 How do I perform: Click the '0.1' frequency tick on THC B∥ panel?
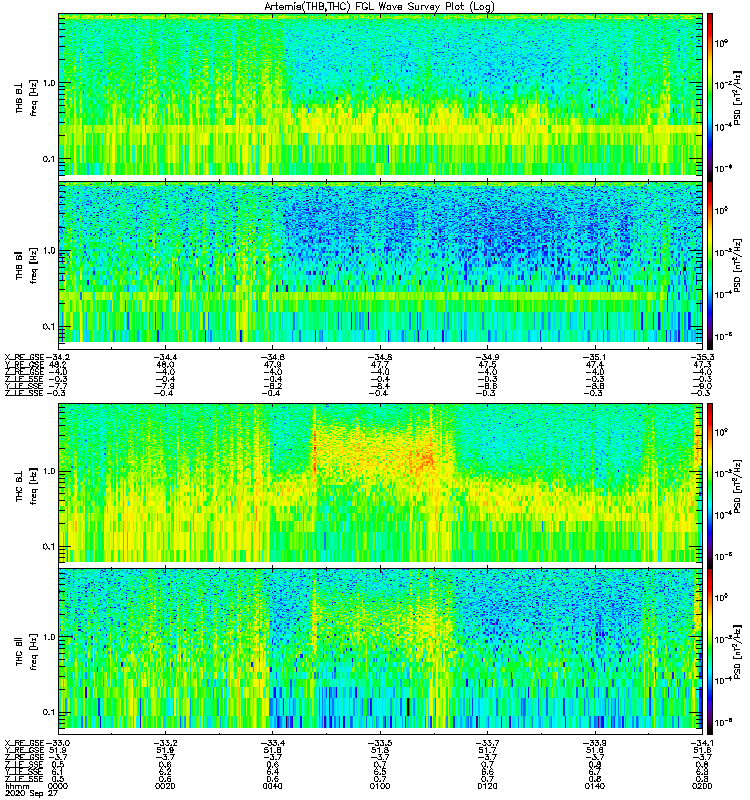tap(49, 712)
